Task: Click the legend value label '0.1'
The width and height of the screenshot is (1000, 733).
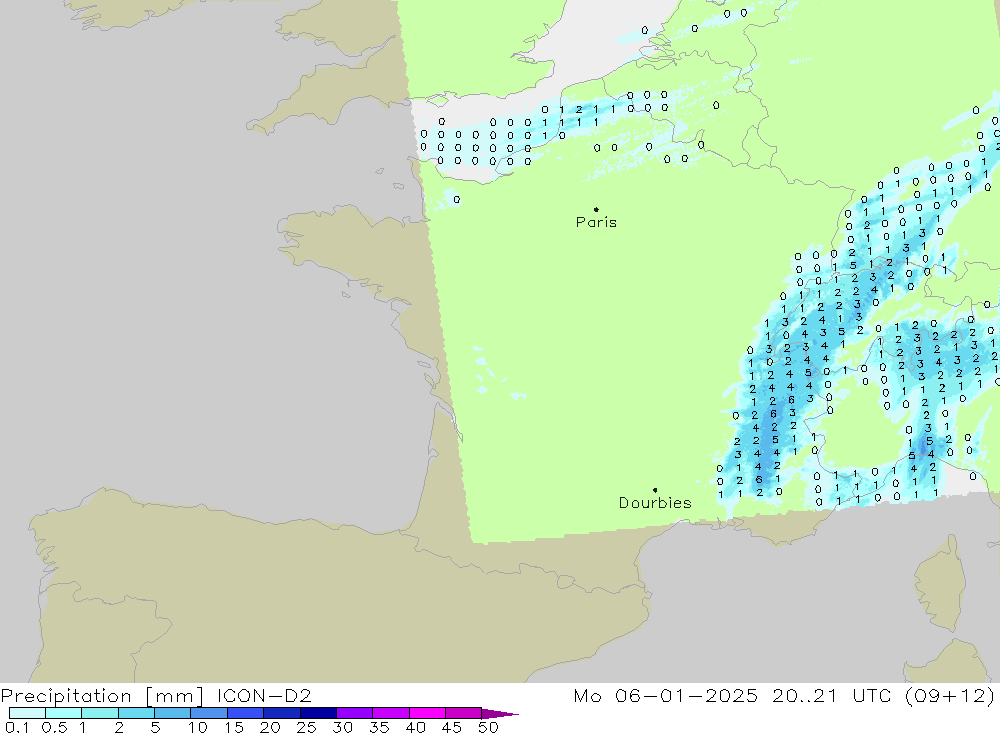Action: point(17,727)
